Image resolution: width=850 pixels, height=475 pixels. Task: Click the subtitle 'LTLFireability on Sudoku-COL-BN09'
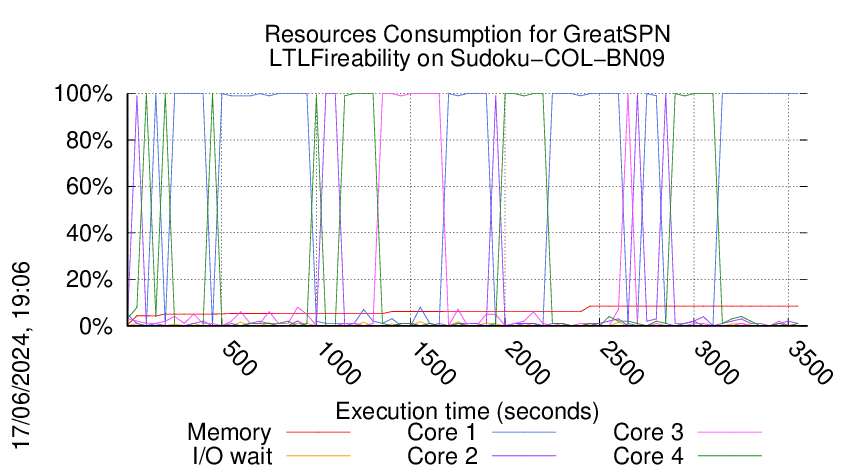tap(467, 58)
